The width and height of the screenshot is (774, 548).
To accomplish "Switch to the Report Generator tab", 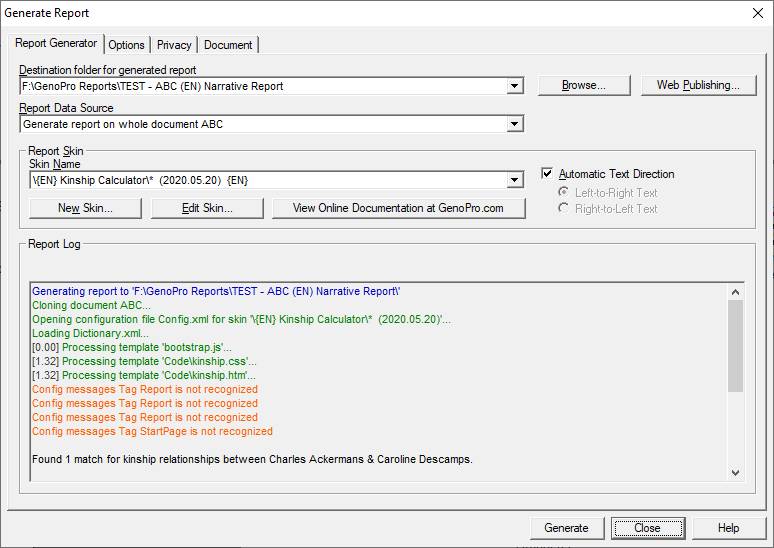I will pyautogui.click(x=56, y=43).
